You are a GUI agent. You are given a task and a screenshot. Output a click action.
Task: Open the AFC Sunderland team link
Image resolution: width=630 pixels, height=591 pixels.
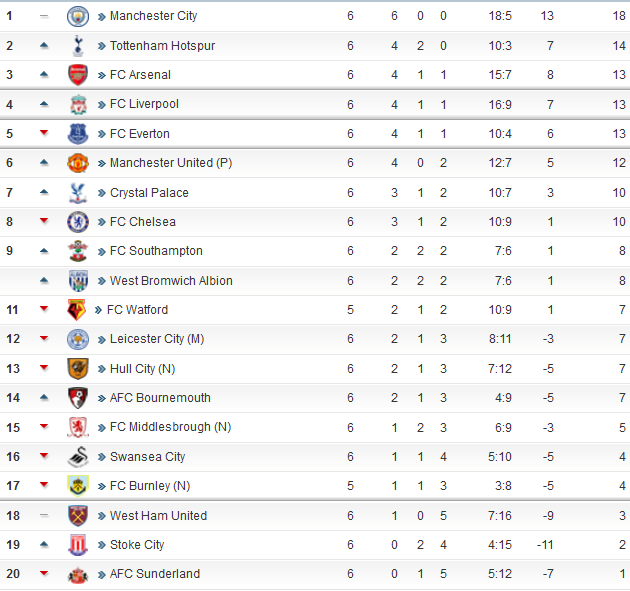[155, 574]
